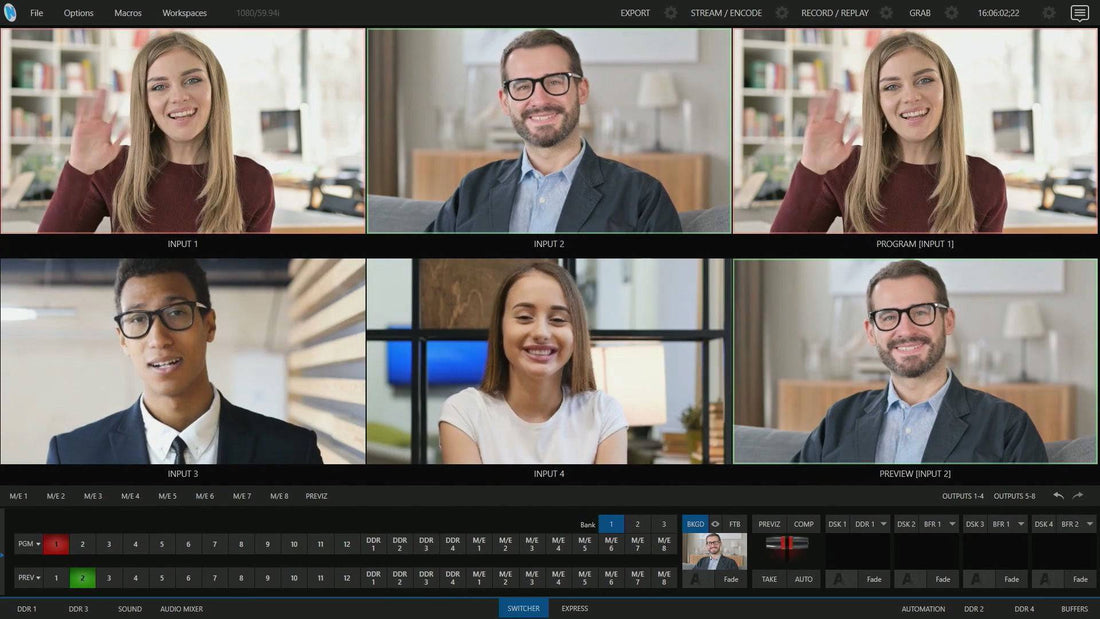Open DSK 1 source dropdown DDR 1

pyautogui.click(x=871, y=524)
